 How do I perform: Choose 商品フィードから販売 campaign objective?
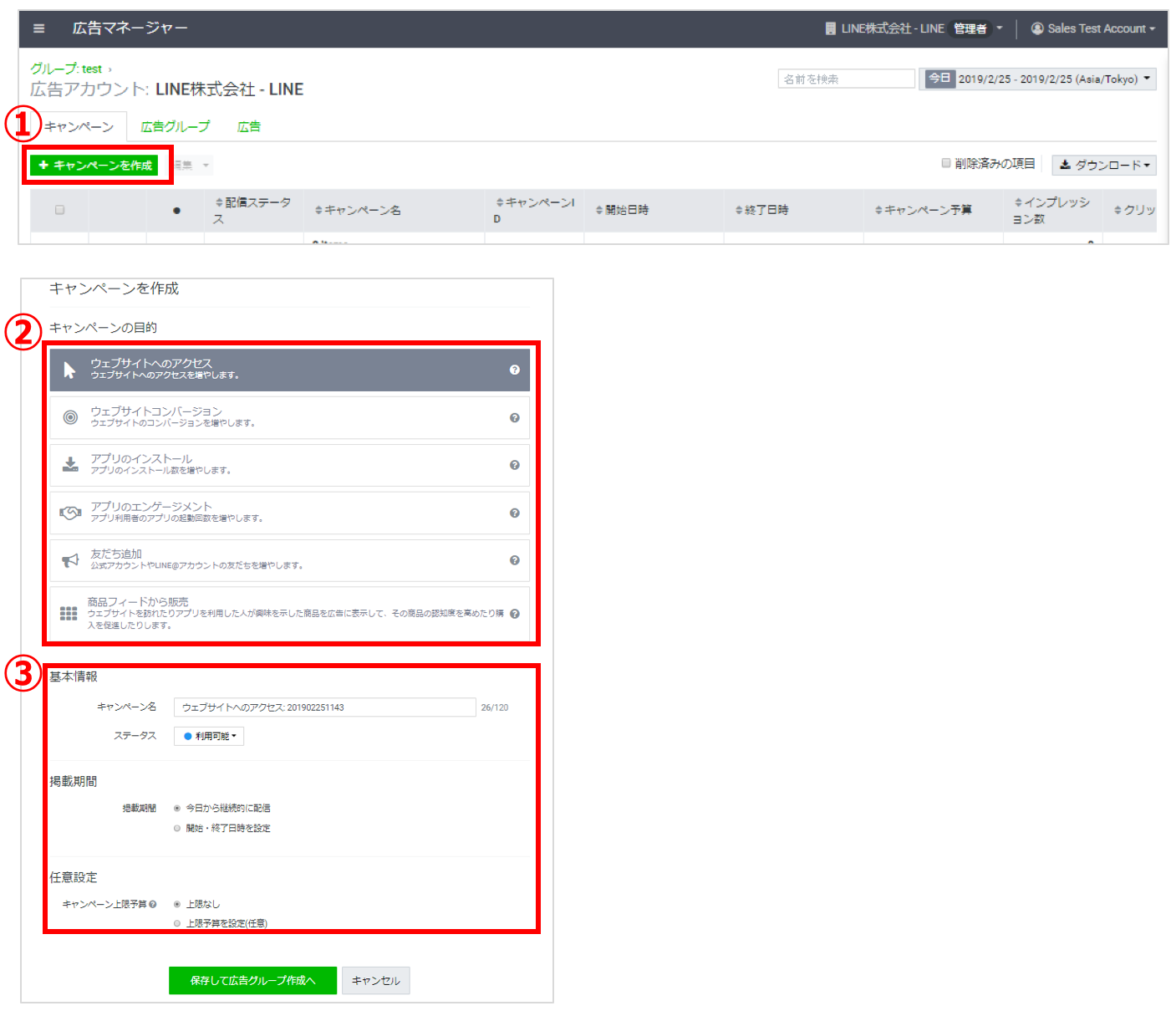[x=289, y=614]
